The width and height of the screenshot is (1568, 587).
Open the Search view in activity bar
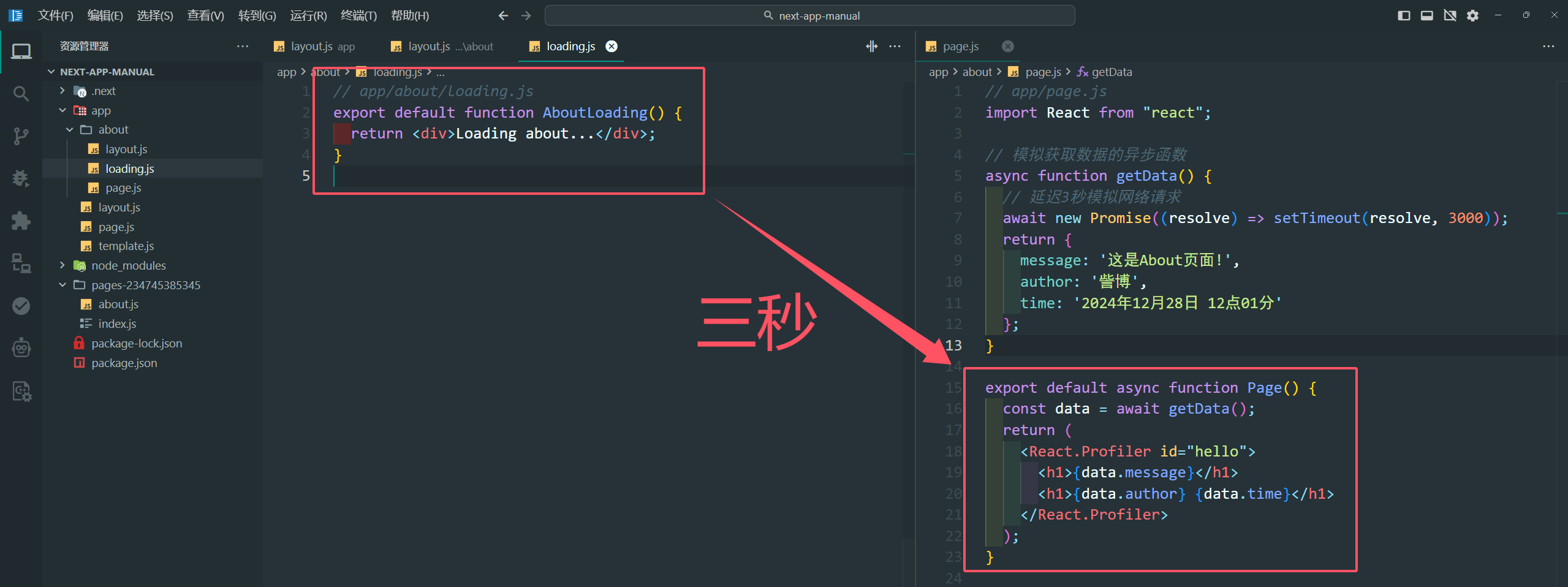coord(21,94)
